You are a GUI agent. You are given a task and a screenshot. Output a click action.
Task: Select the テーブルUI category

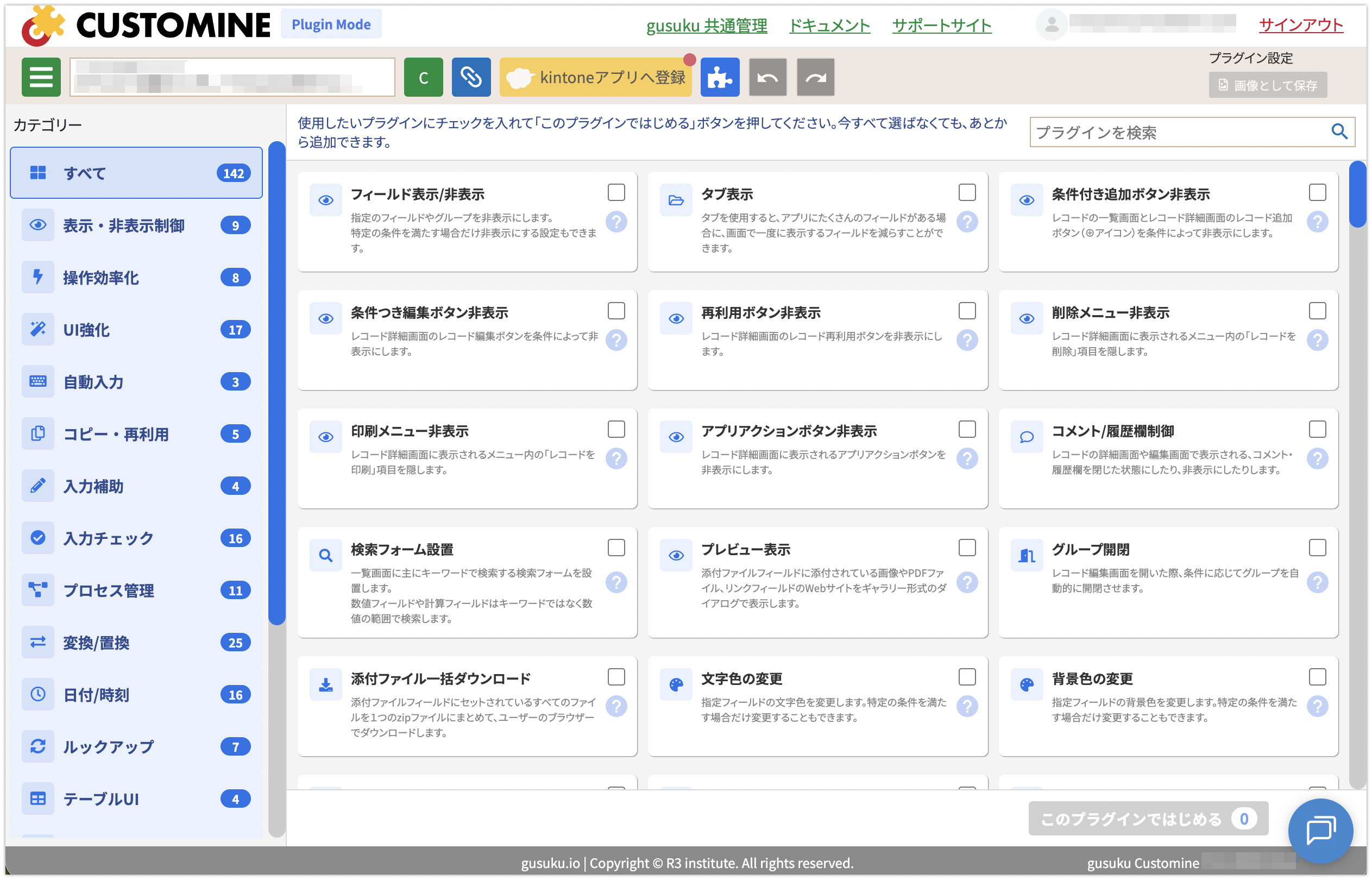(136, 799)
